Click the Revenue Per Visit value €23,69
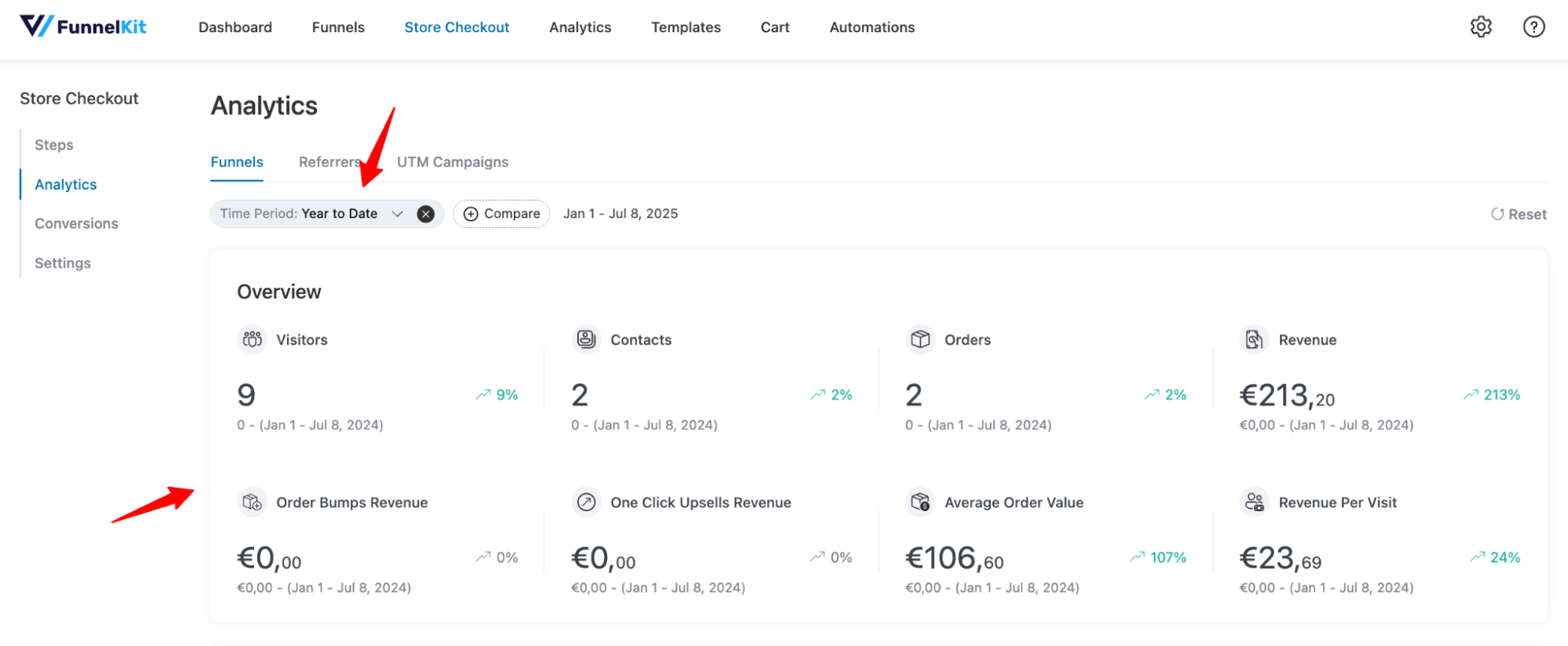Image resolution: width=1568 pixels, height=646 pixels. tap(1281, 558)
